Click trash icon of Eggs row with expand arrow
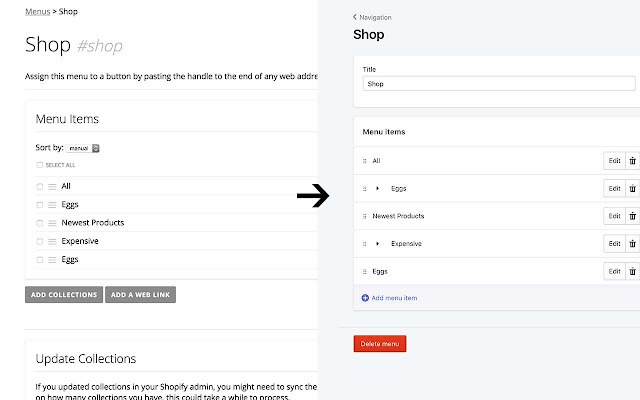 [632, 189]
